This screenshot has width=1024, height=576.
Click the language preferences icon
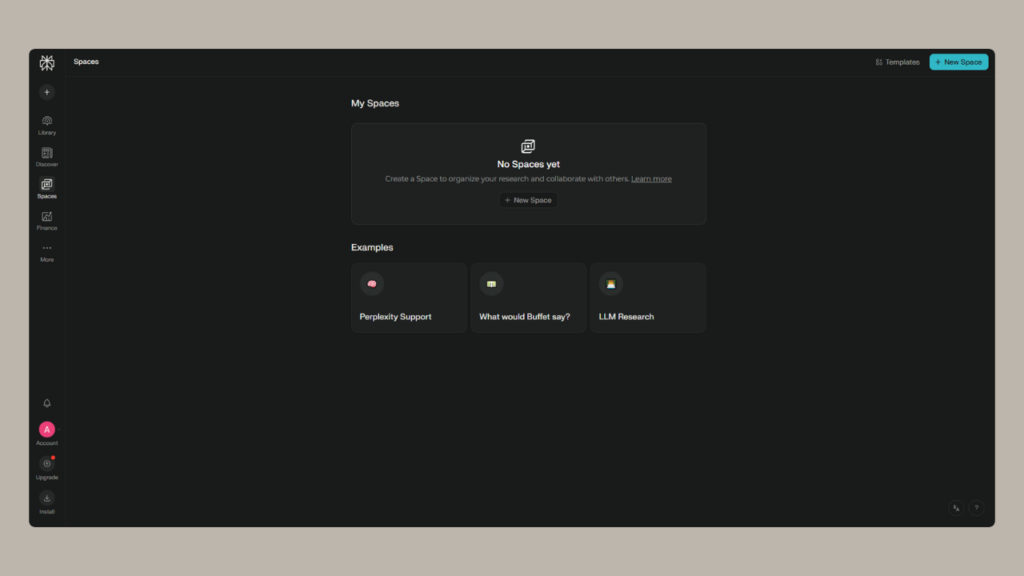(x=955, y=508)
